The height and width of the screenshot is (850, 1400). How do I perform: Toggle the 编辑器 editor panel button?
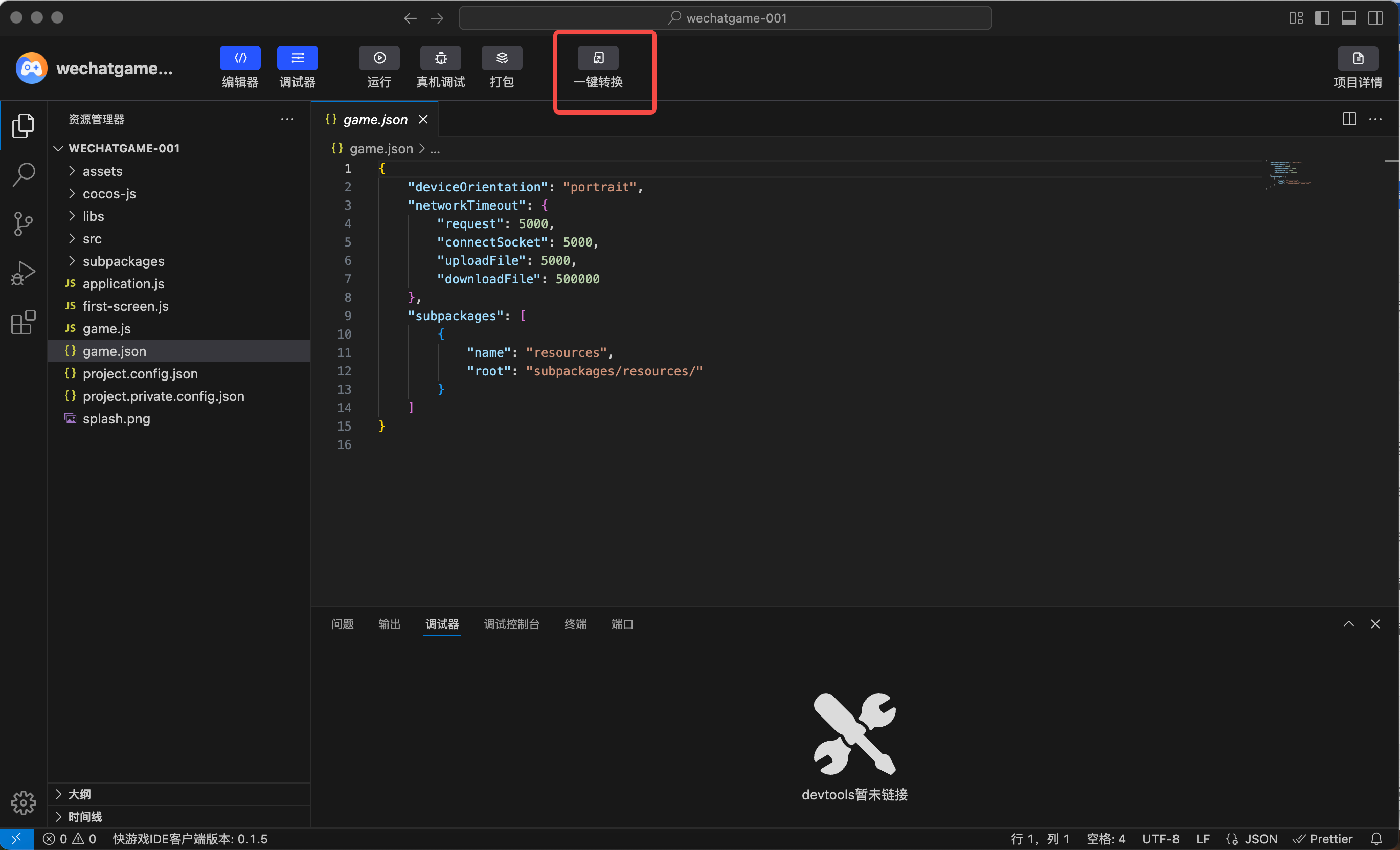point(240,58)
